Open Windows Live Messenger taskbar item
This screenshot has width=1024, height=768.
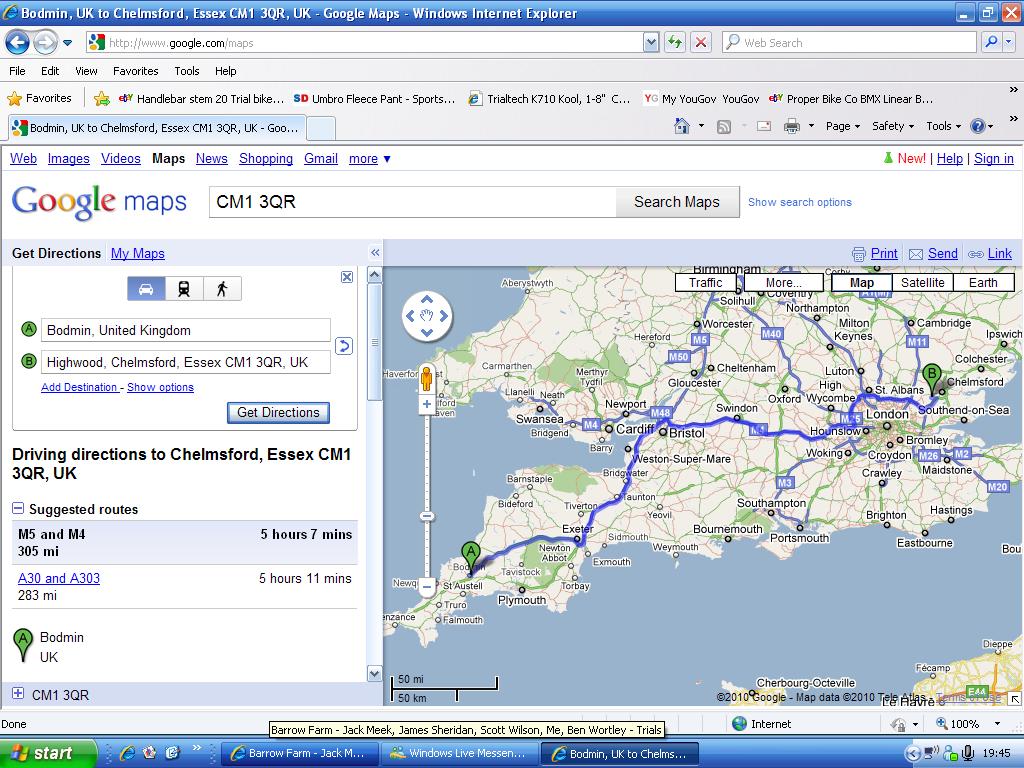tap(460, 754)
